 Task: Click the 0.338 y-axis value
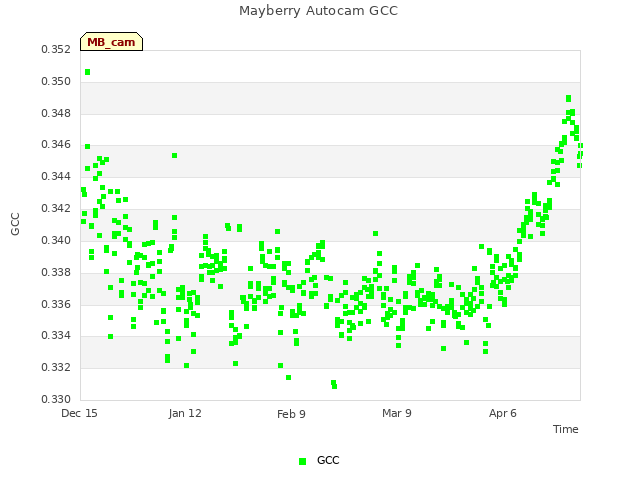[56, 272]
